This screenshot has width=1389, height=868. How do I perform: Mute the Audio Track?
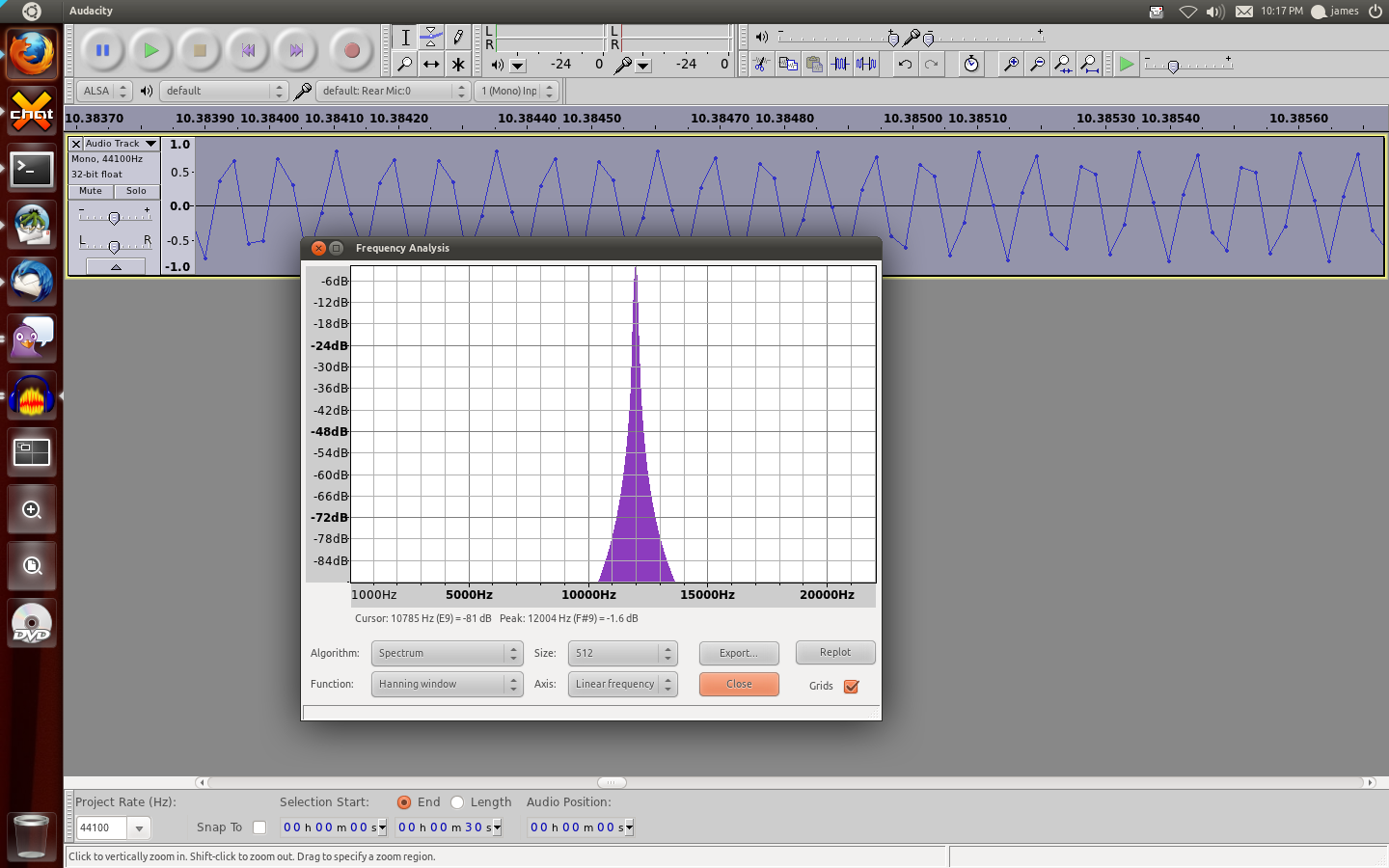click(91, 191)
